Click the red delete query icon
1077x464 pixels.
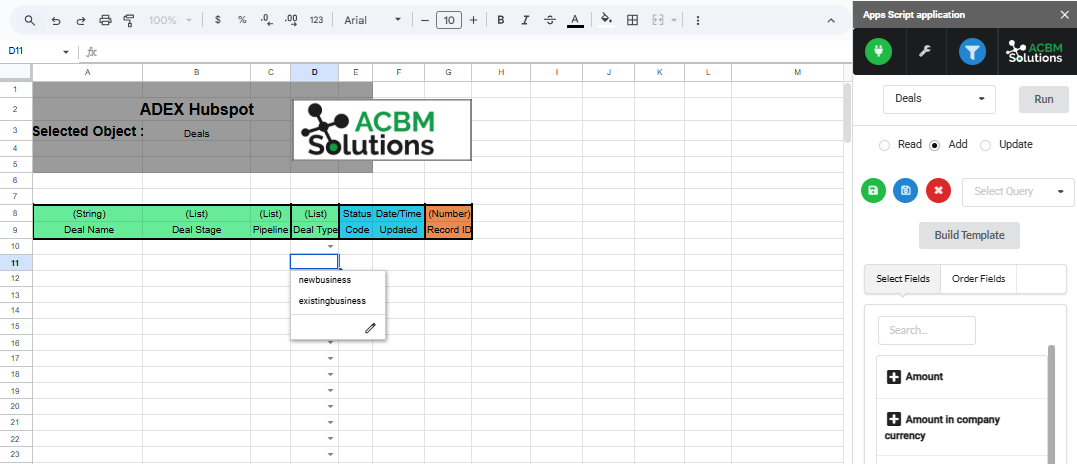[938, 191]
